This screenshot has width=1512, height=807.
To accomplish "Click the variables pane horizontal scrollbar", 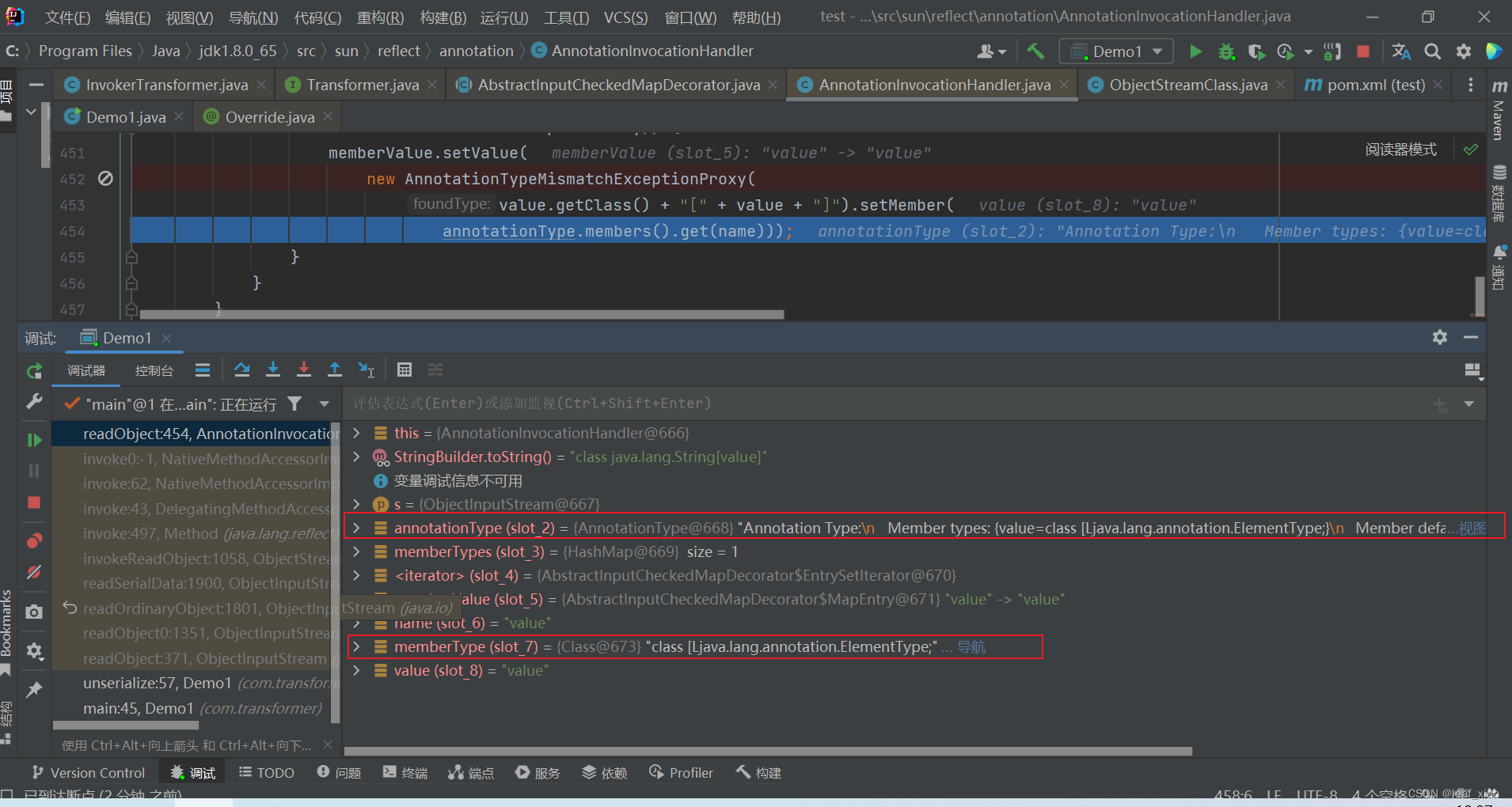I will pos(768,751).
